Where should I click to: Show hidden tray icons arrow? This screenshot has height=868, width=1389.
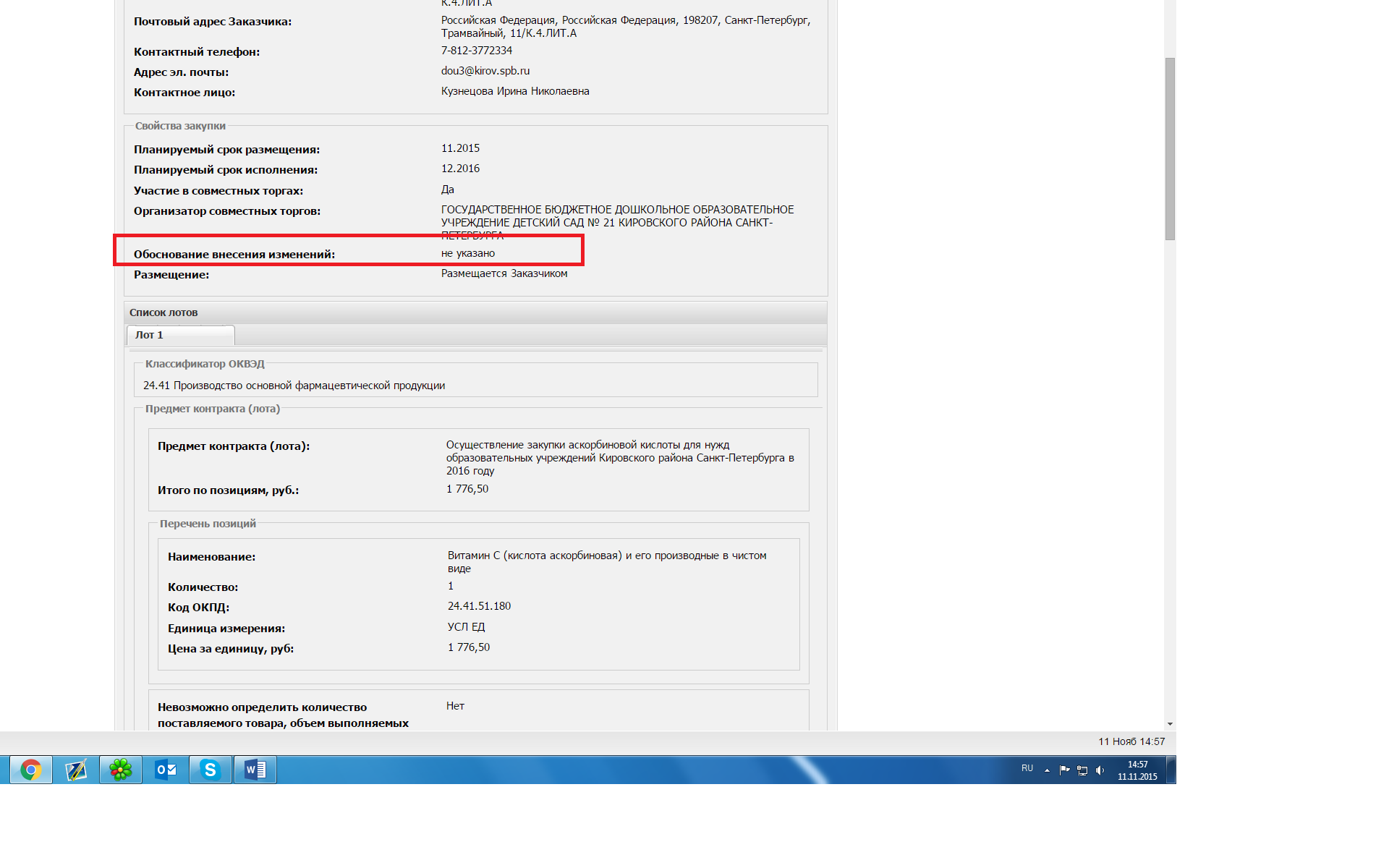tap(1047, 770)
